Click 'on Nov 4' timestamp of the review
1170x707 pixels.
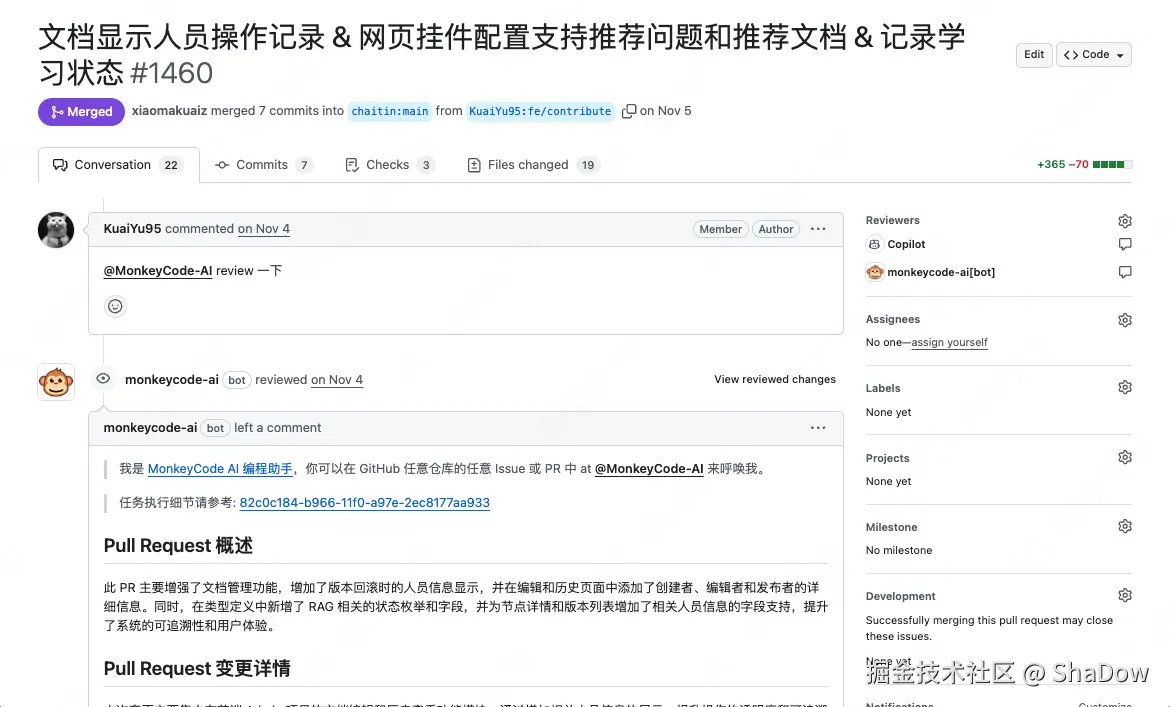tap(337, 380)
